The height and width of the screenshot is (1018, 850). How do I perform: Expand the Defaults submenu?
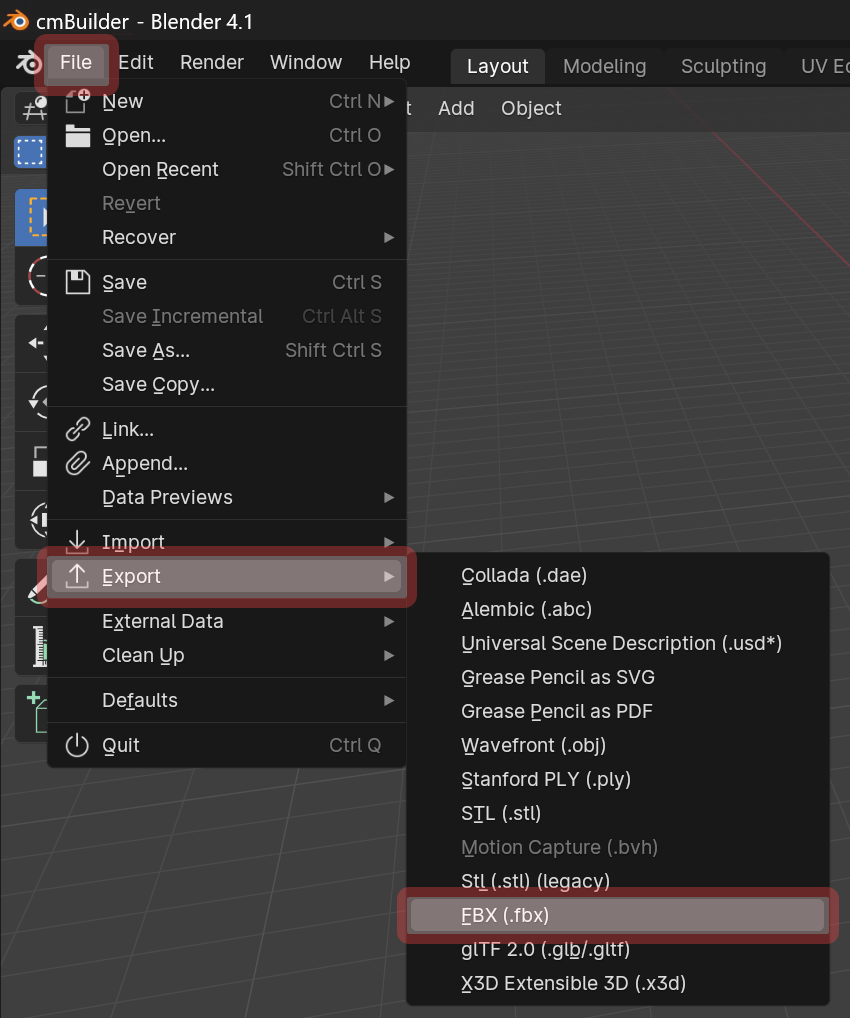[229, 701]
